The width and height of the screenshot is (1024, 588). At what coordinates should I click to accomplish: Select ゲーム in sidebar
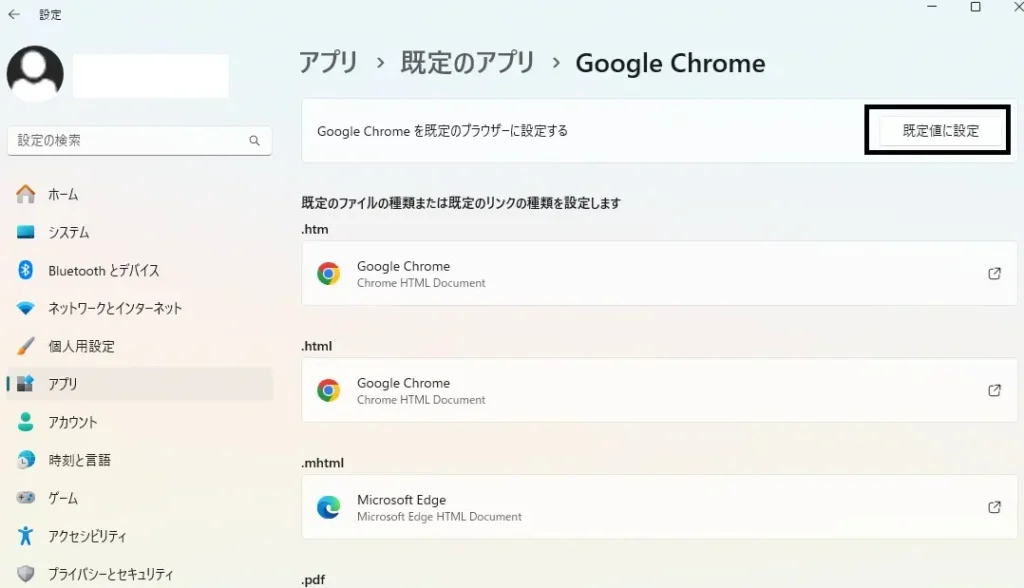click(x=140, y=498)
